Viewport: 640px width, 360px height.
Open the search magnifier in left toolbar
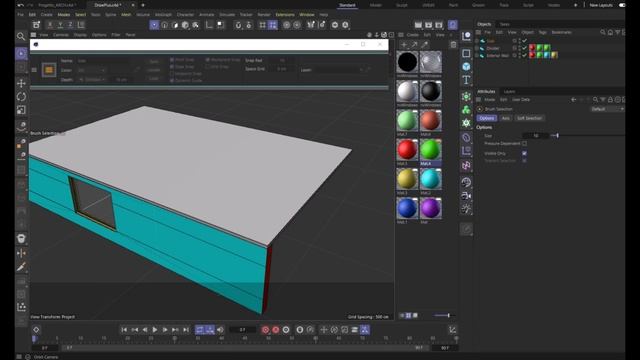pos(21,37)
